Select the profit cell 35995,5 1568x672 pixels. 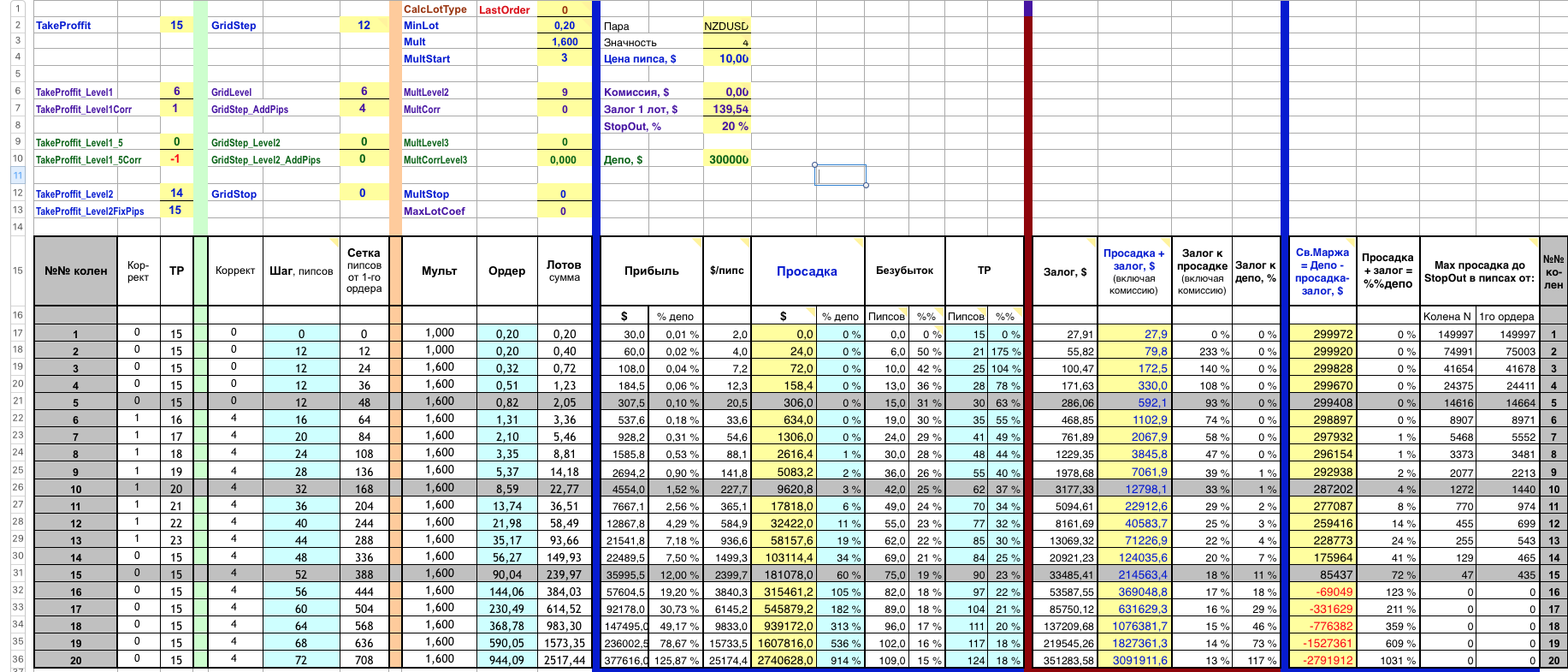tap(625, 574)
